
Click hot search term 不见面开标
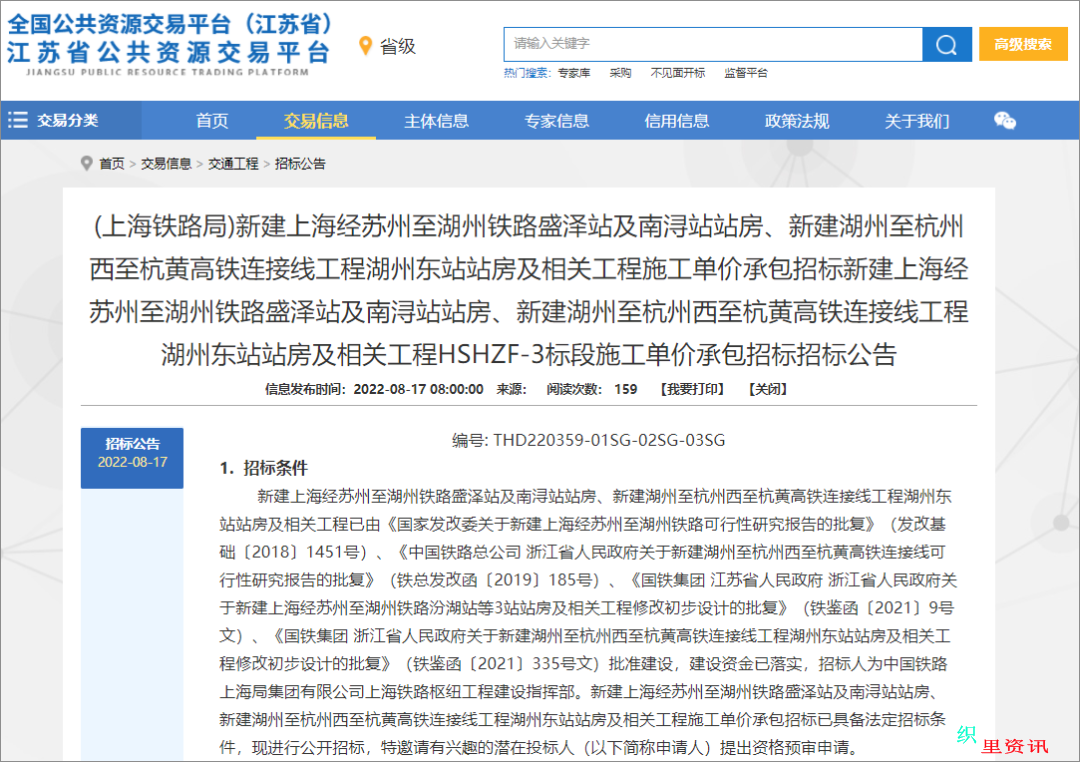(x=678, y=73)
